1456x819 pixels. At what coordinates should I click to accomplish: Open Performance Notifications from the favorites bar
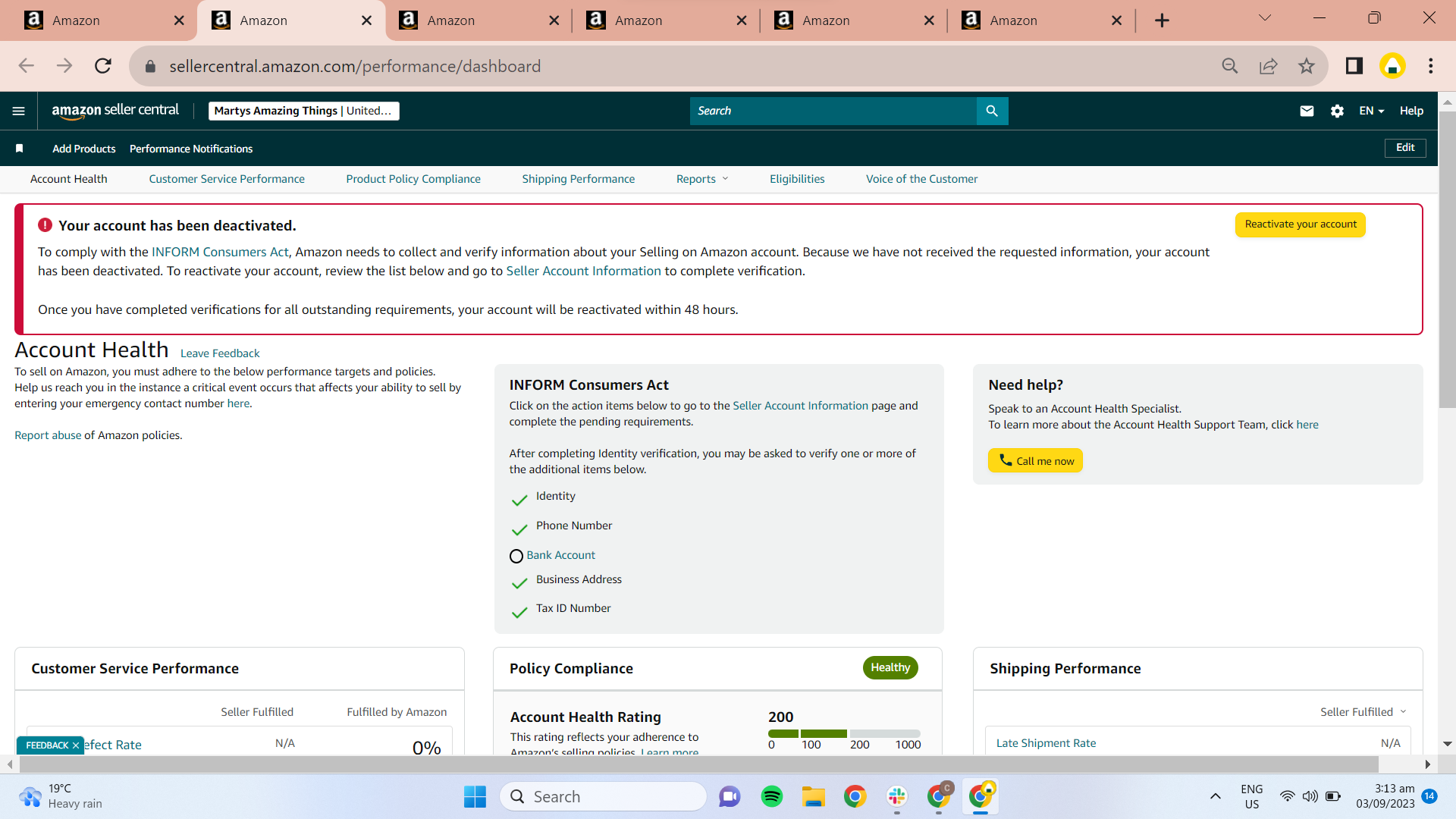click(191, 149)
